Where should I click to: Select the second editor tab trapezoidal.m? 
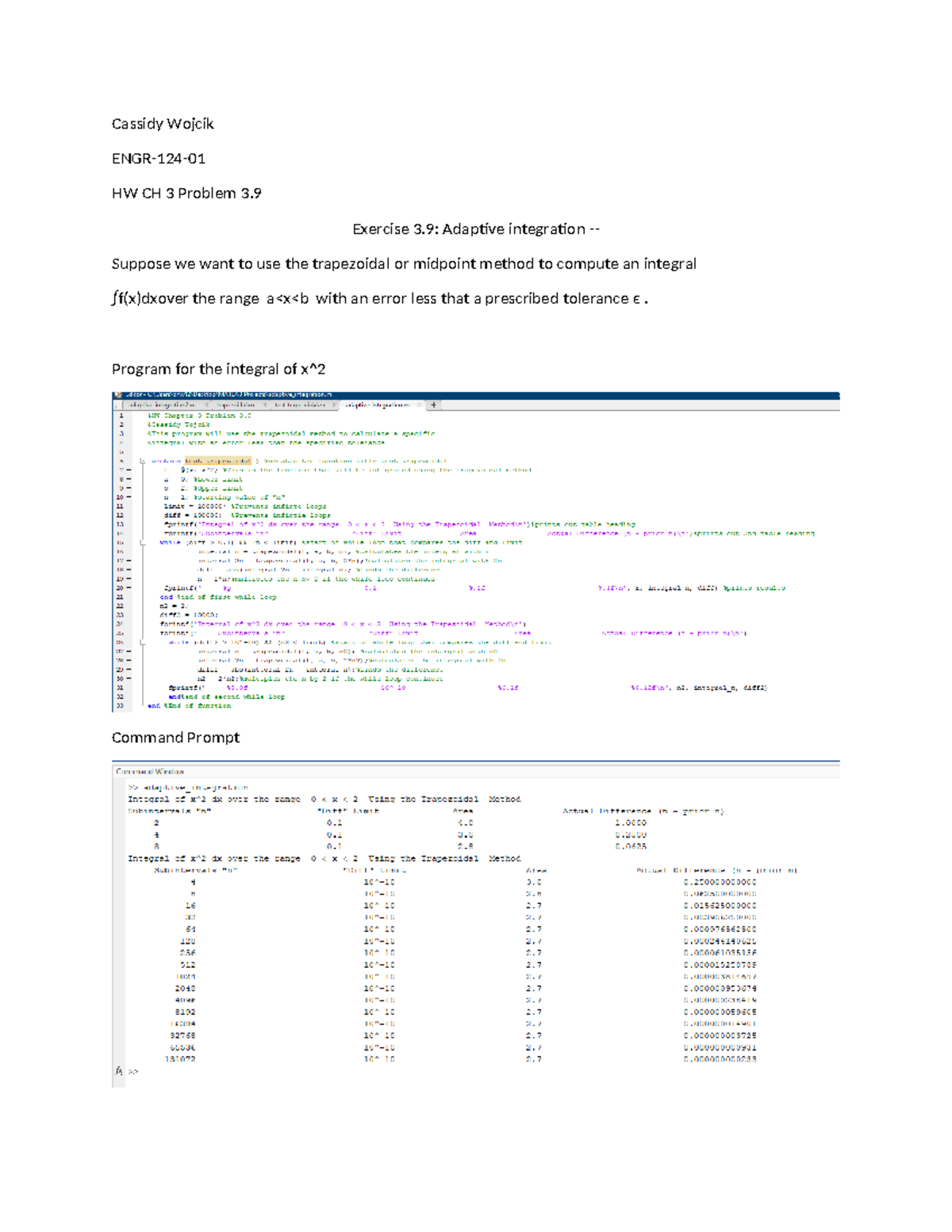pos(235,405)
